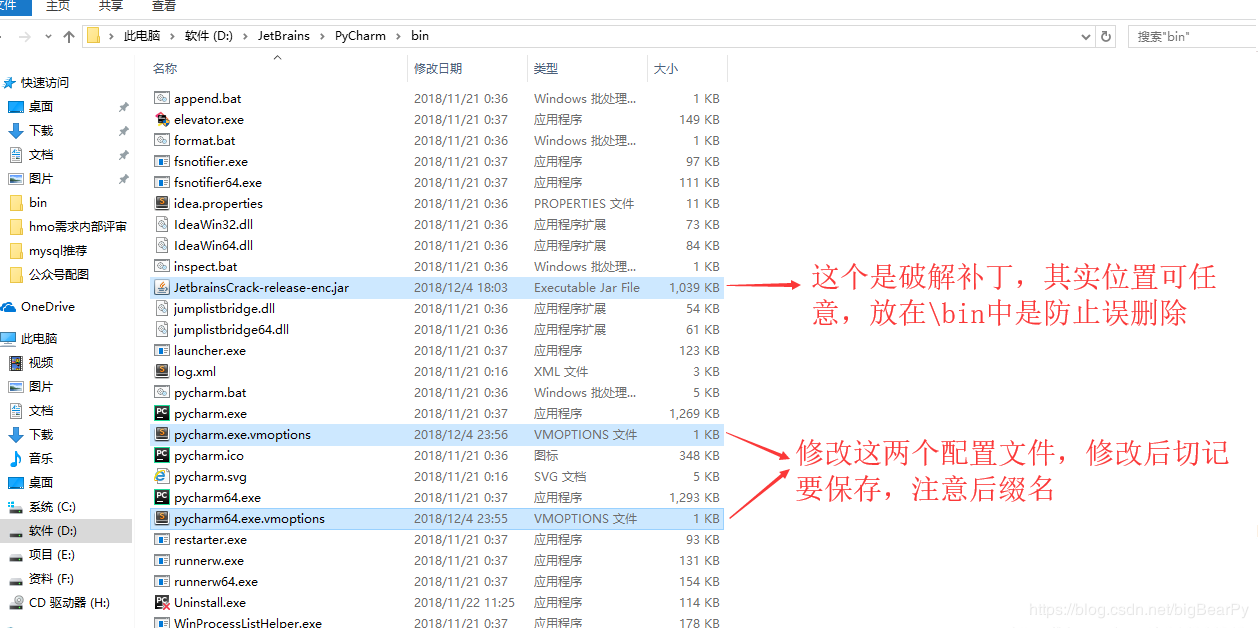Select the fsnotifier.exe file icon

click(162, 161)
